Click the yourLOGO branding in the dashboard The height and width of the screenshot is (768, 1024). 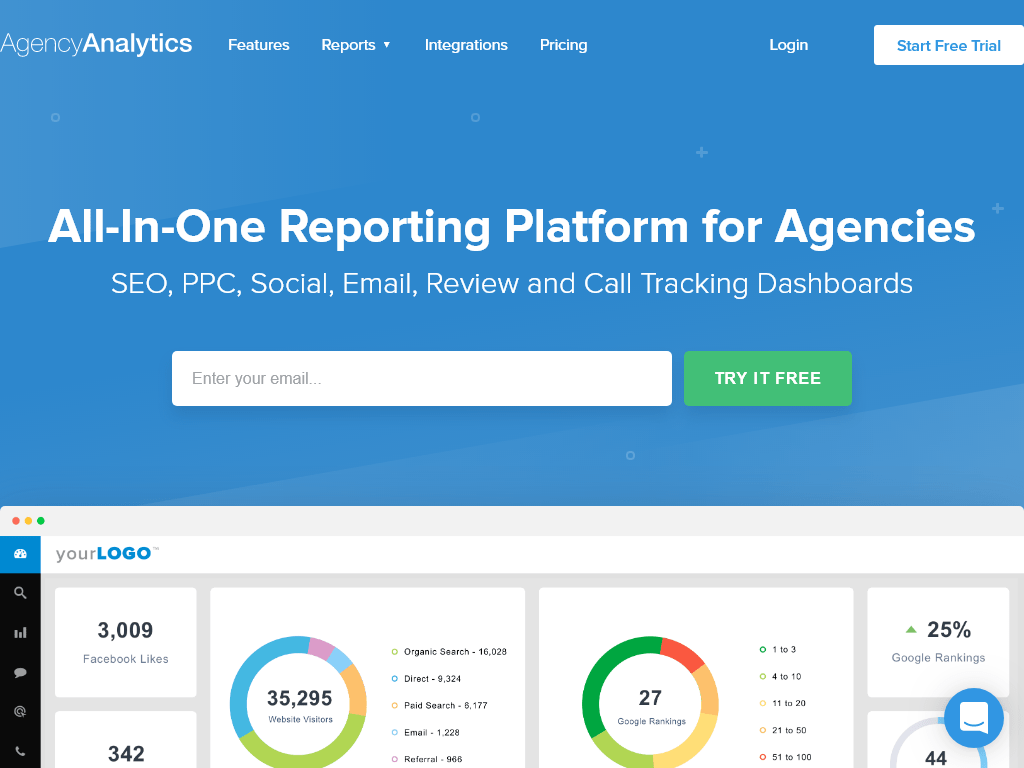[x=104, y=553]
